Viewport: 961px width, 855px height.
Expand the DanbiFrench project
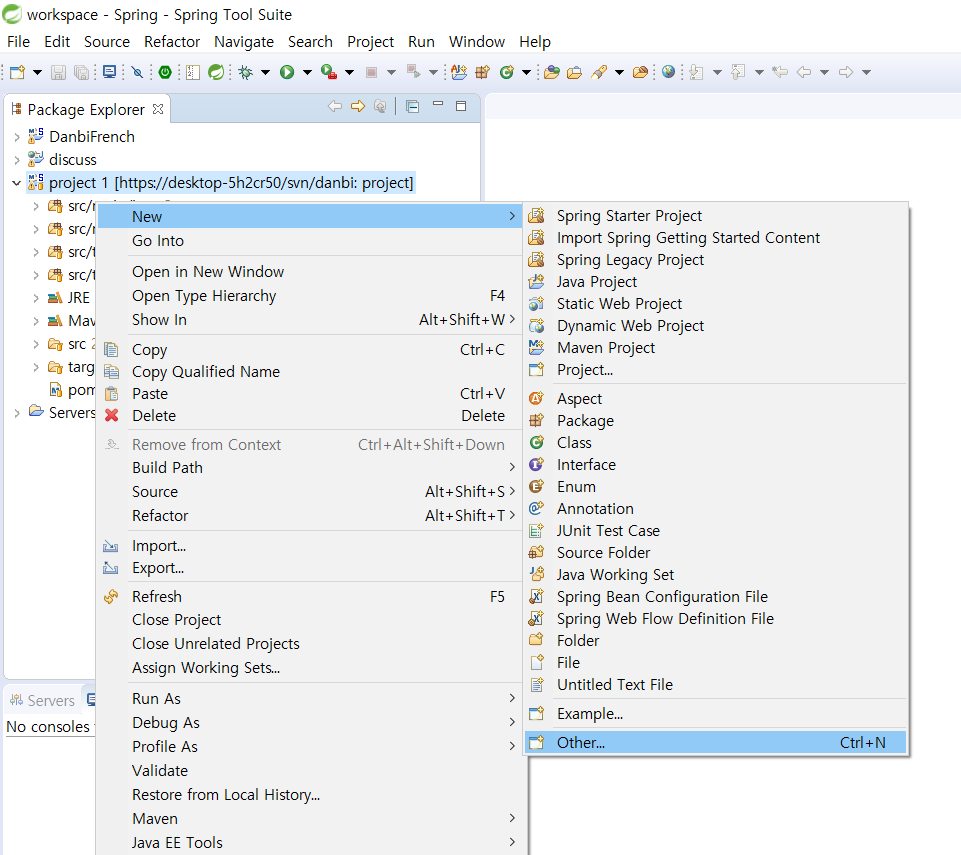pyautogui.click(x=17, y=137)
